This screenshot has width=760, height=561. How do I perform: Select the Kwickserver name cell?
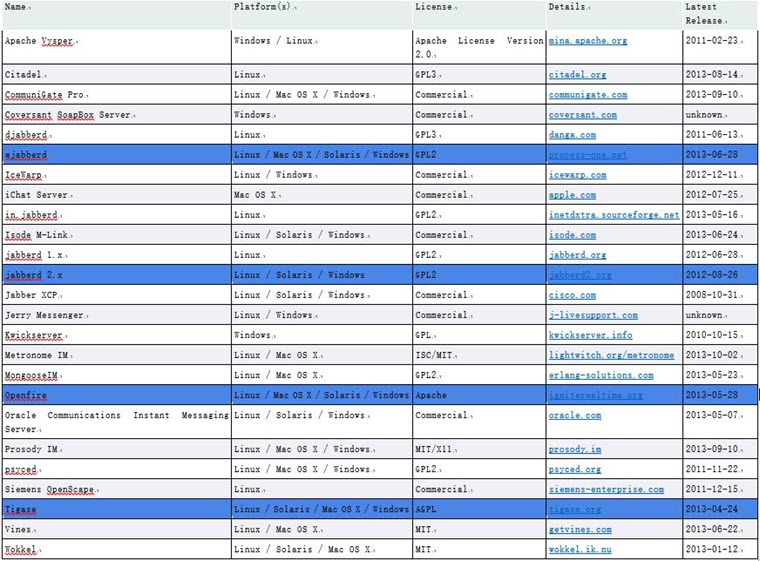point(117,335)
